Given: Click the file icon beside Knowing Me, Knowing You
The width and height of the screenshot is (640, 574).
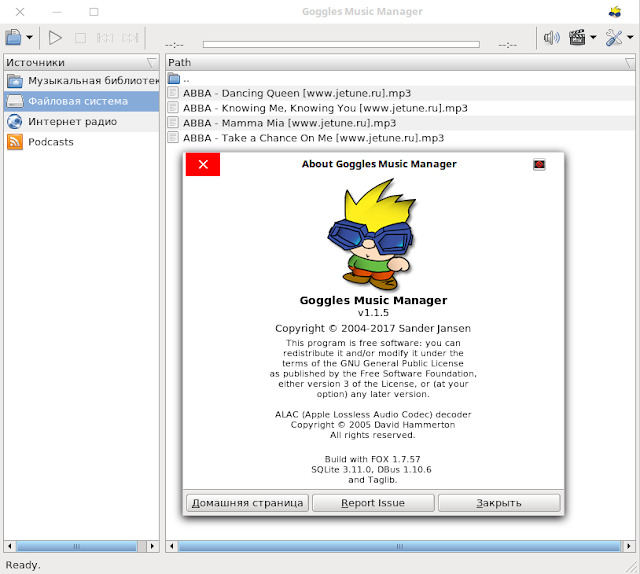Looking at the screenshot, I should [x=173, y=108].
